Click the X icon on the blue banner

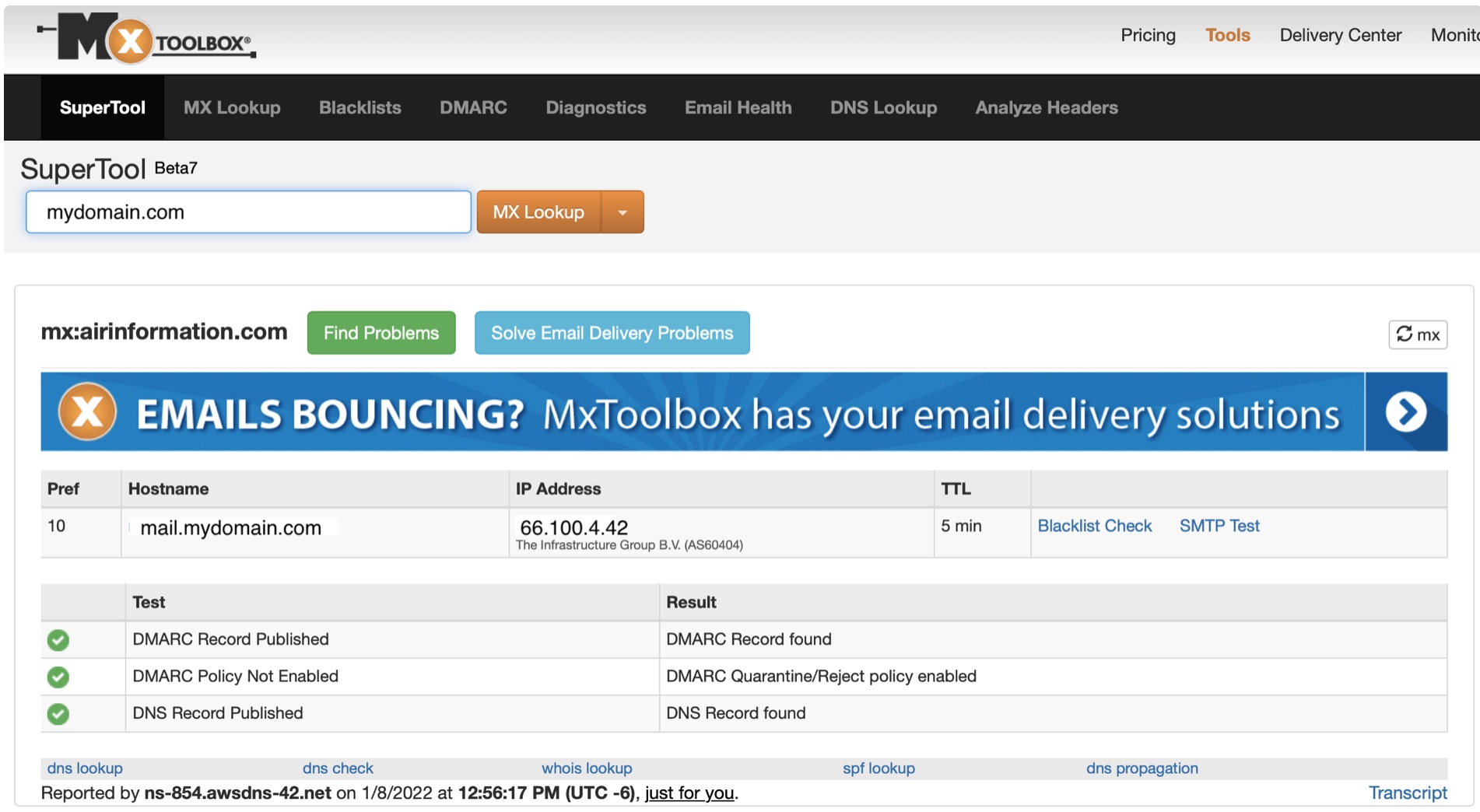89,412
